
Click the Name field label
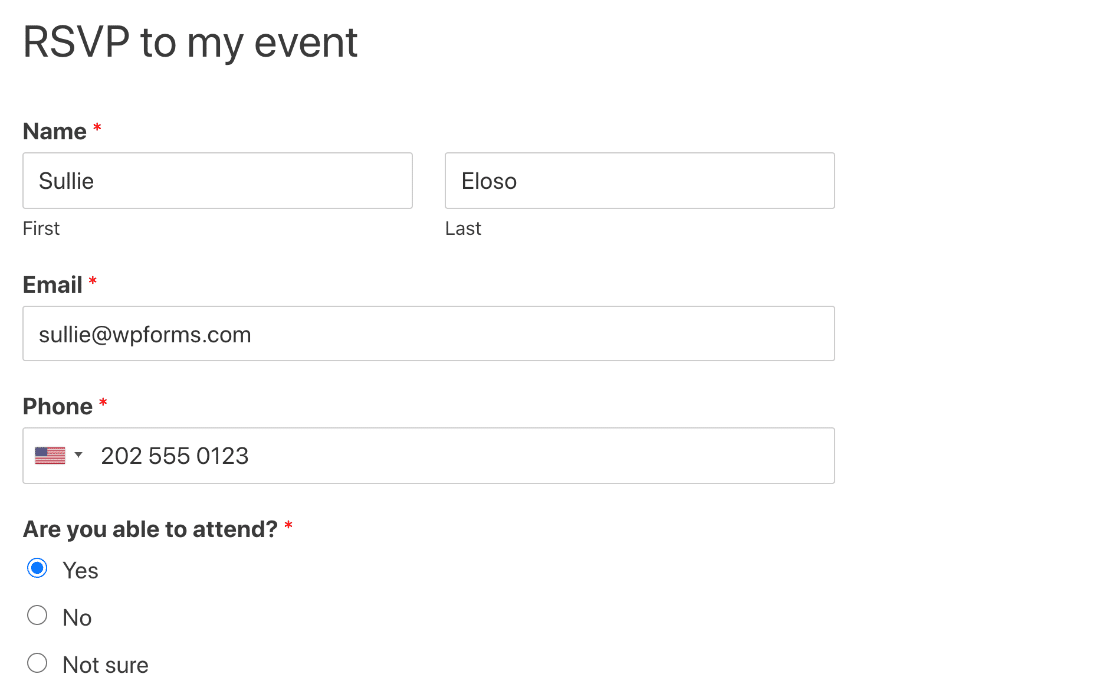[54, 131]
